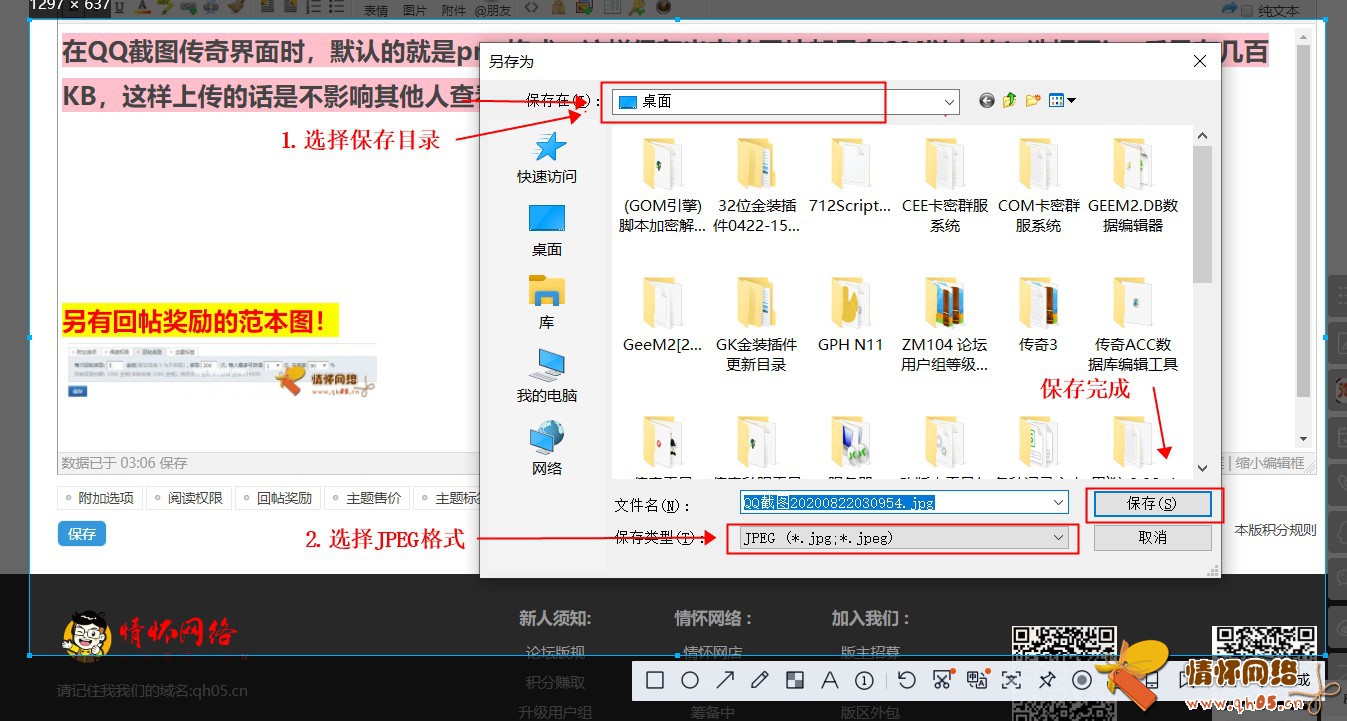Viewport: 1347px width, 721px height.
Task: Click the 情怀网络 footer logo
Action: pyautogui.click(x=150, y=634)
